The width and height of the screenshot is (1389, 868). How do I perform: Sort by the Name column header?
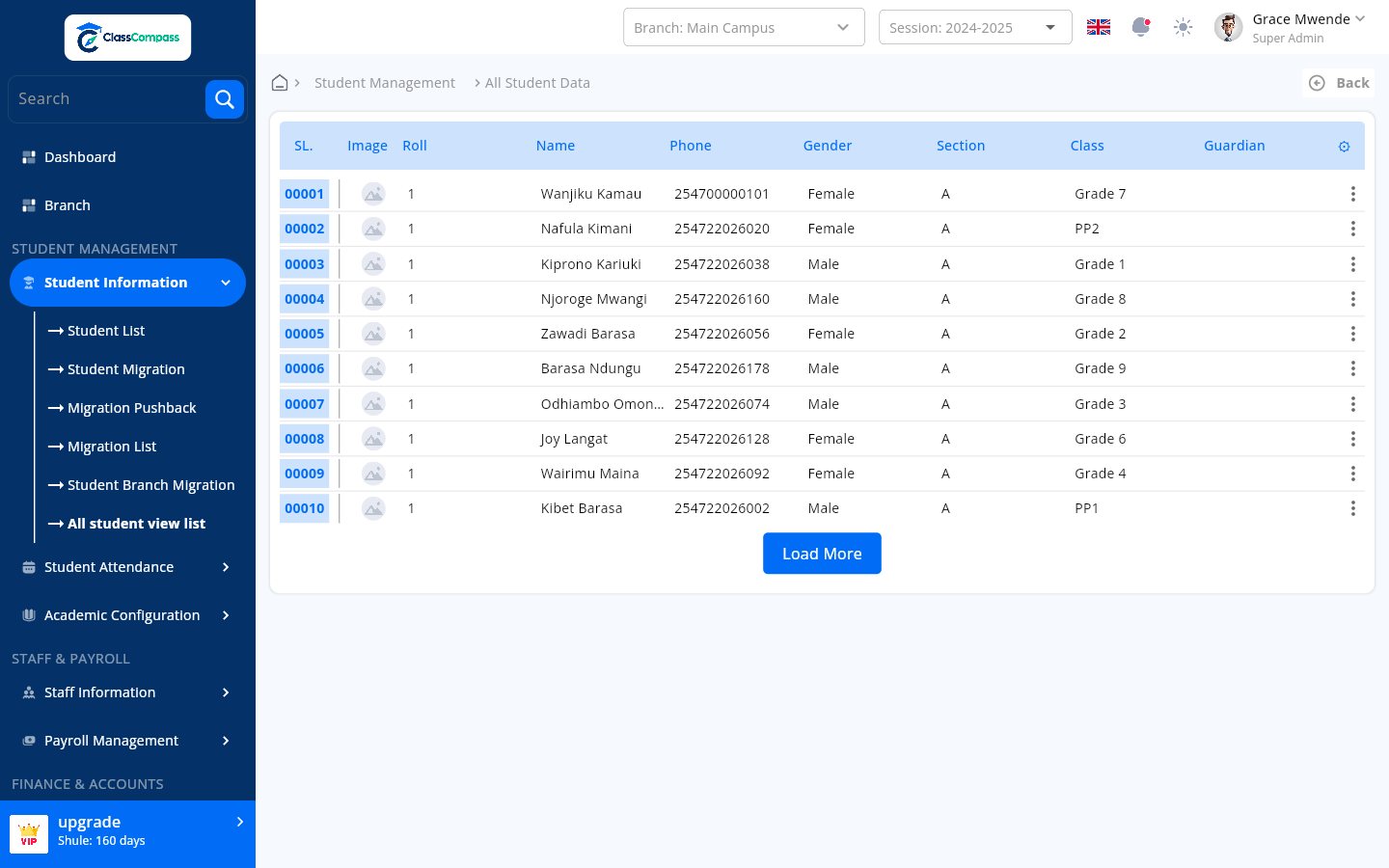pos(556,146)
